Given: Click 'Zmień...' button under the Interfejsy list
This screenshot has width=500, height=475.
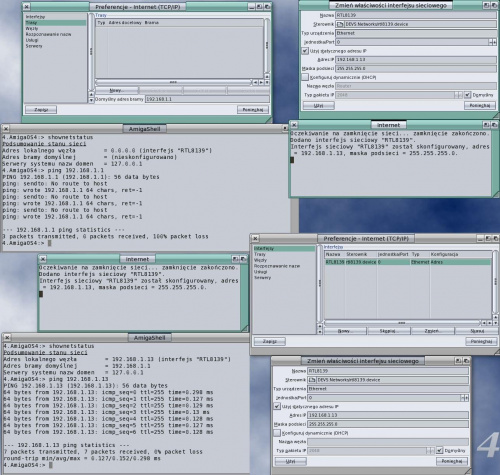Looking at the screenshot, I should pyautogui.click(x=432, y=331).
